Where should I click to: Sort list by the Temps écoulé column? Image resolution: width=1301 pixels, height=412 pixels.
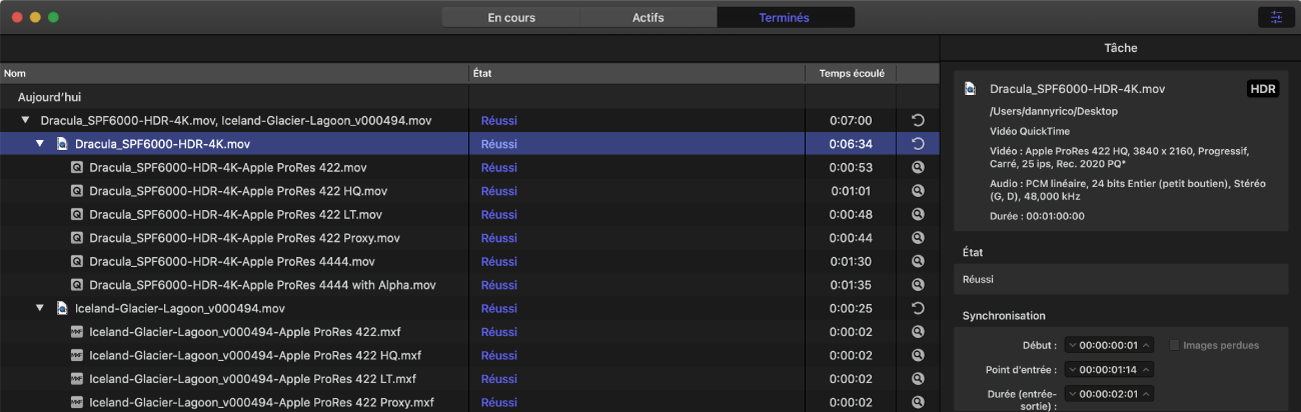click(x=851, y=73)
